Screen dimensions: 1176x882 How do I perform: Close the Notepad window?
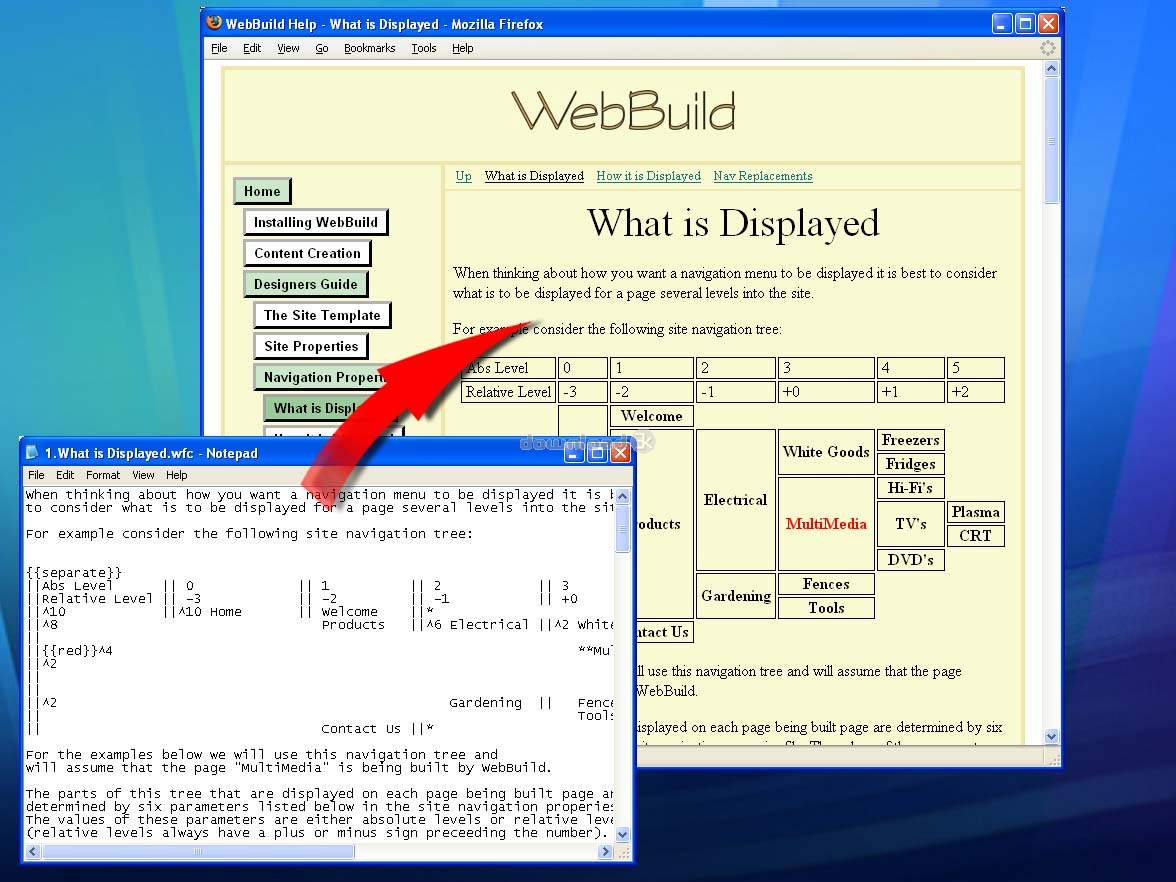coord(620,453)
